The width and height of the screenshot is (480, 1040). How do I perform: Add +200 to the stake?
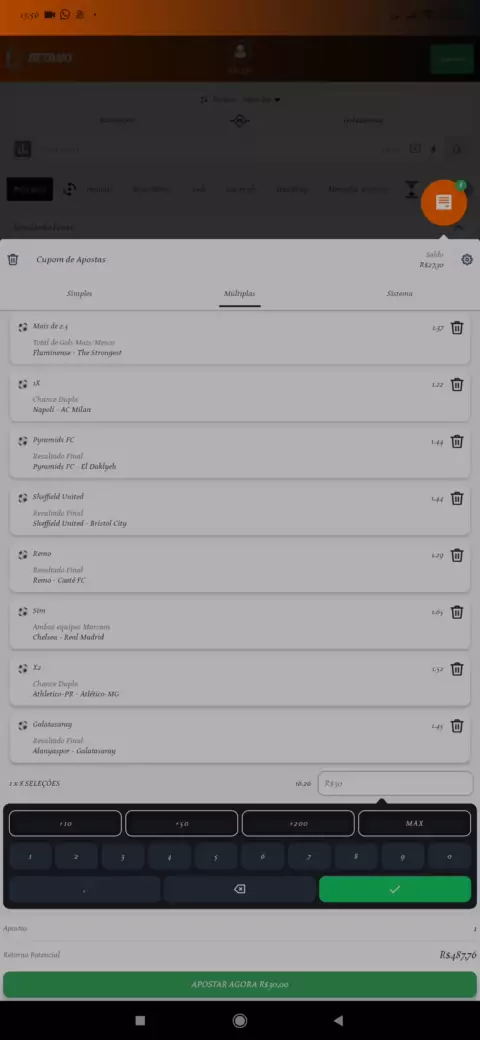pos(298,823)
